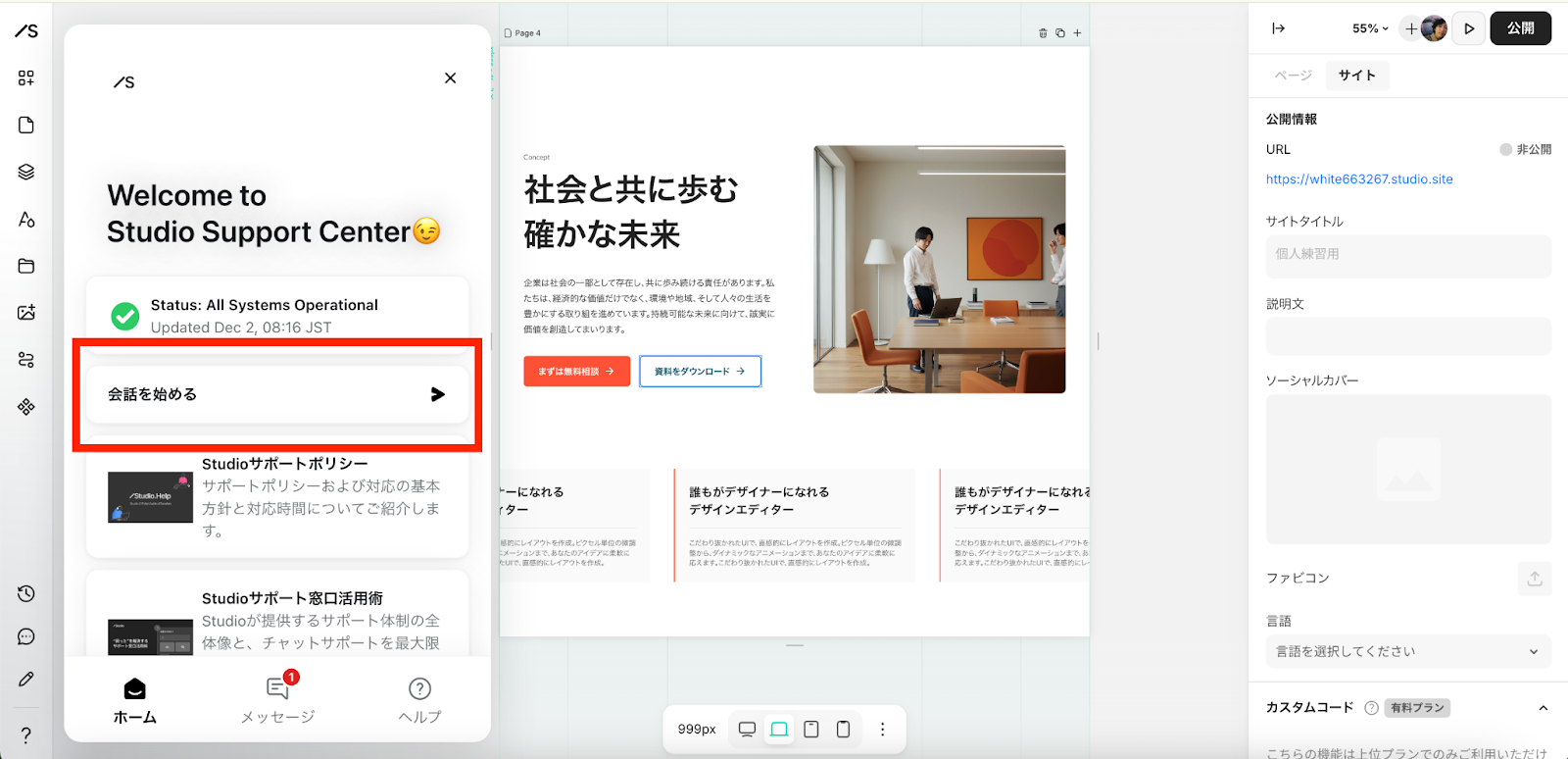Start live preview with the play button
This screenshot has width=1568, height=759.
pyautogui.click(x=1469, y=28)
